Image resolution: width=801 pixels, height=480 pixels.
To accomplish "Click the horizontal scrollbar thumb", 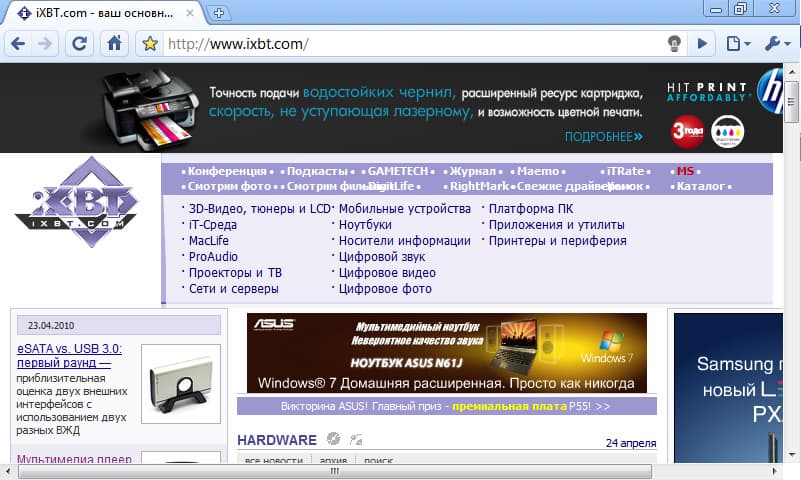I will [x=335, y=471].
